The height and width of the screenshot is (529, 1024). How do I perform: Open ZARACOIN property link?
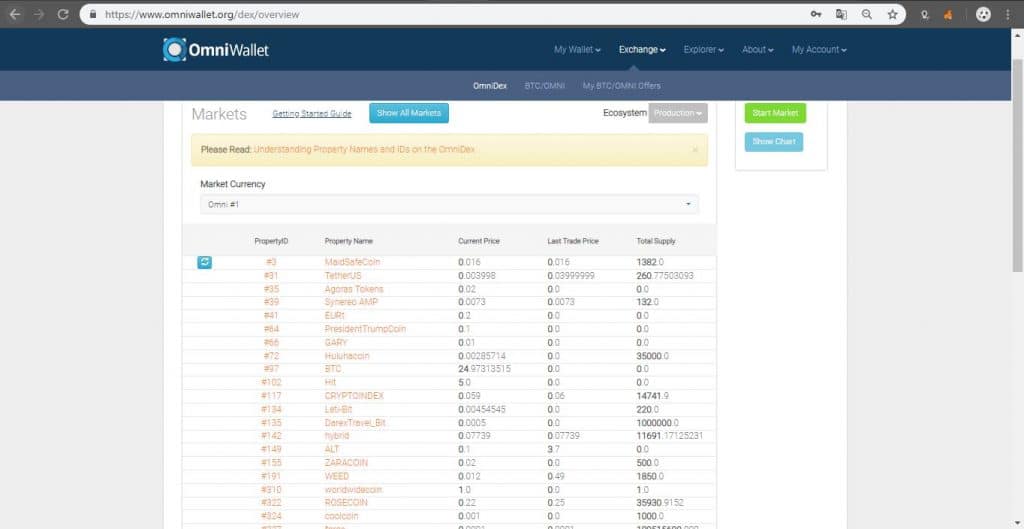click(x=346, y=462)
